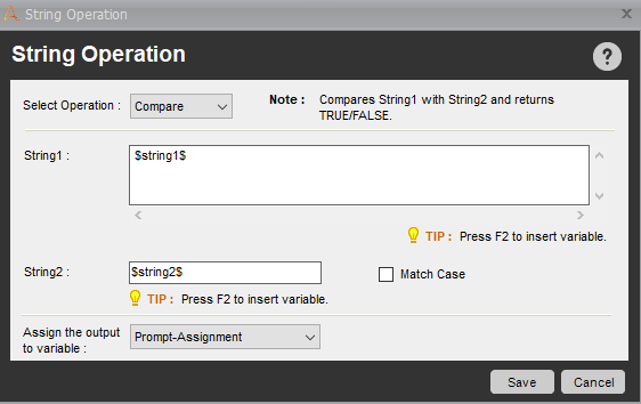Screen dimensions: 641x404
Task: Click the String1 box's scroll right arrow
Action: tap(580, 215)
